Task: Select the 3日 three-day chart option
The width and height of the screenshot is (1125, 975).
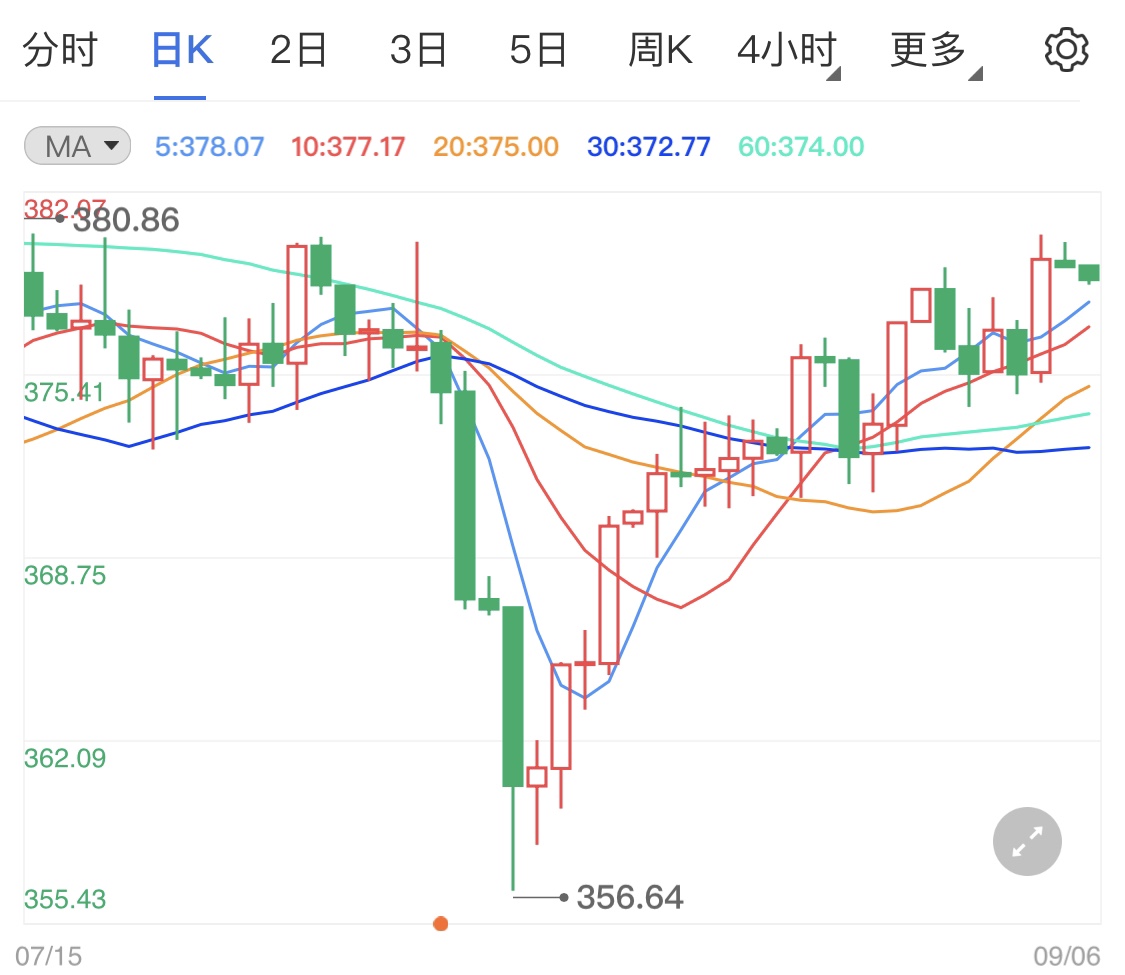Action: [417, 49]
